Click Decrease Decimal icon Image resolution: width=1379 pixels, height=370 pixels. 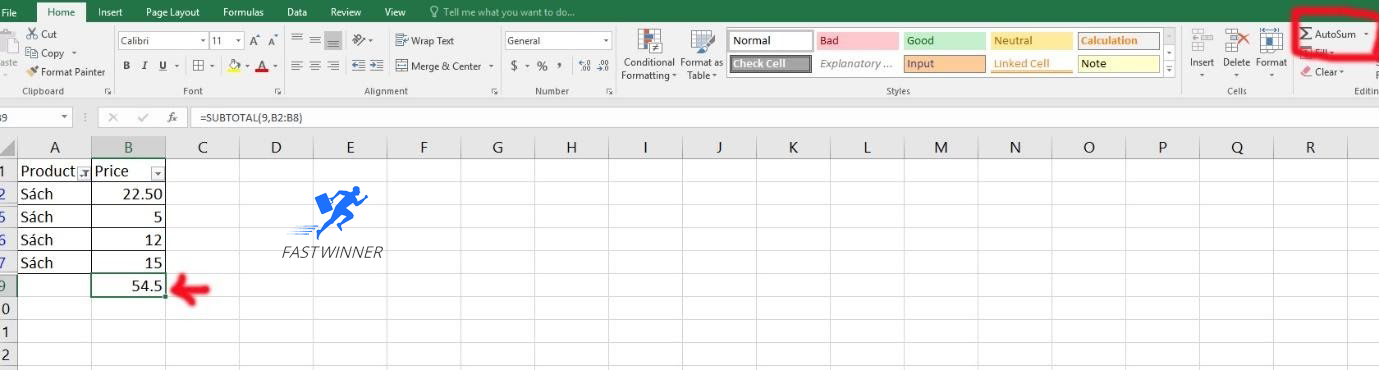click(x=603, y=66)
